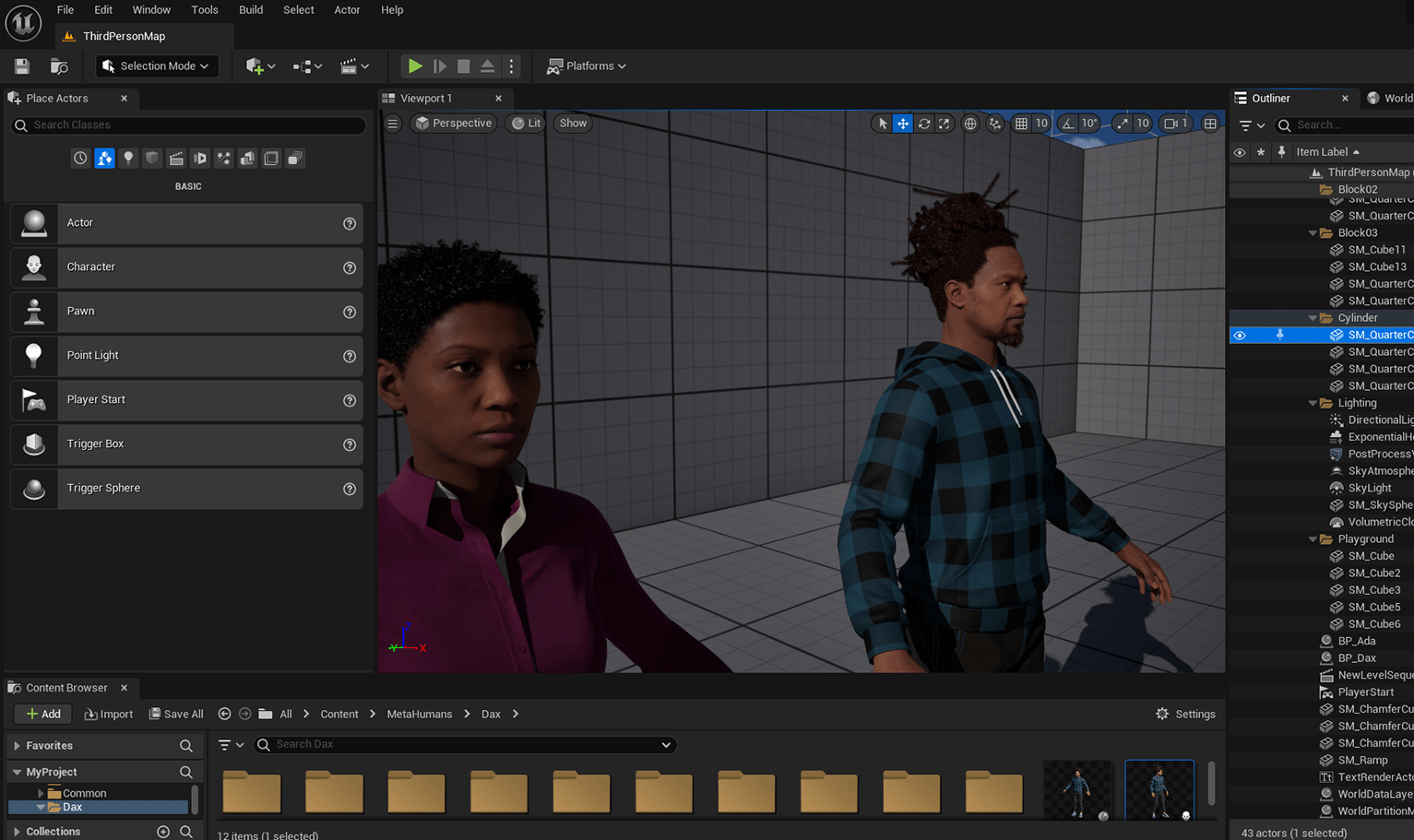Expand the Favorites section in Content Browser
Image resolution: width=1414 pixels, height=840 pixels.
17,746
